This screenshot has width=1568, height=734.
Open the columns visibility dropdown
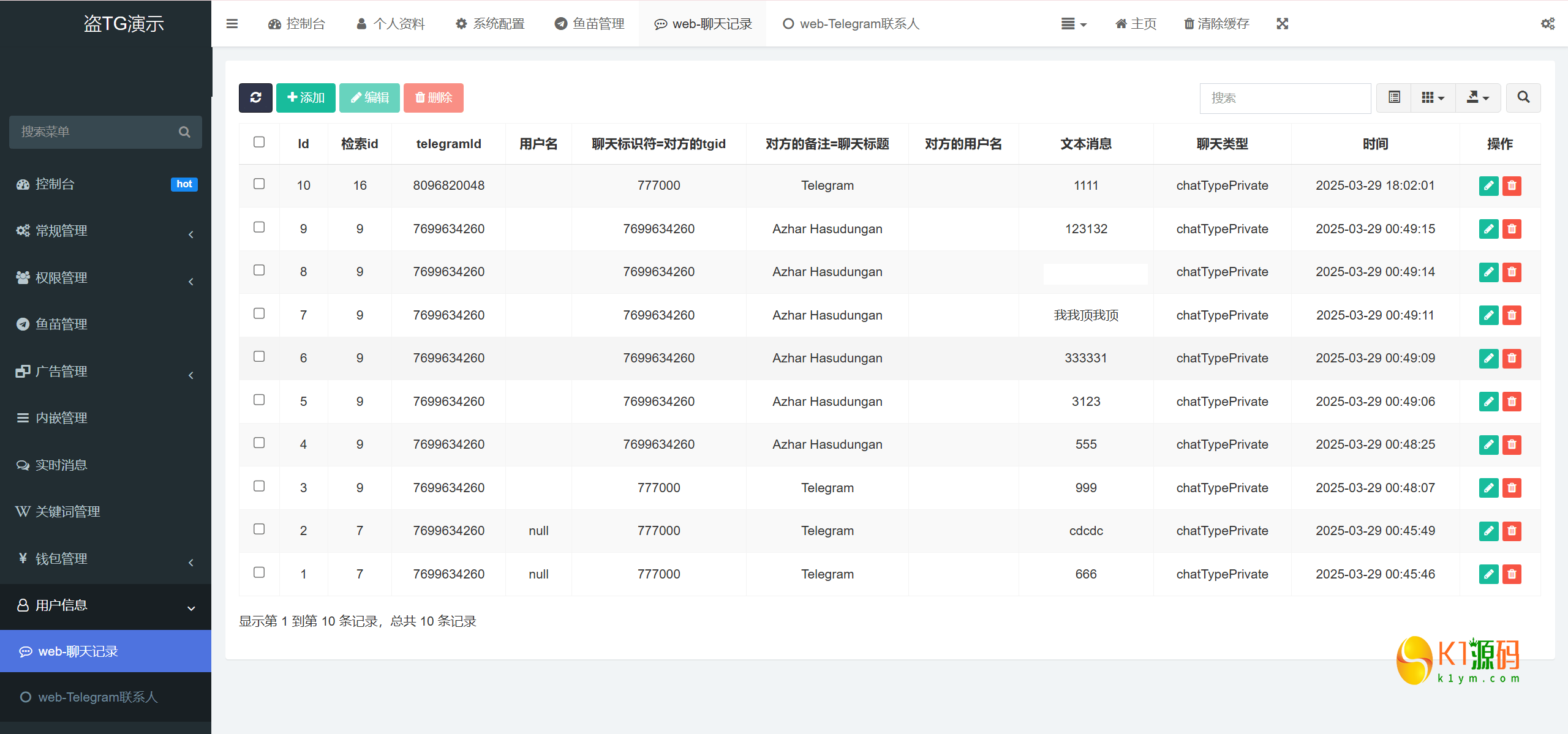click(x=1432, y=98)
